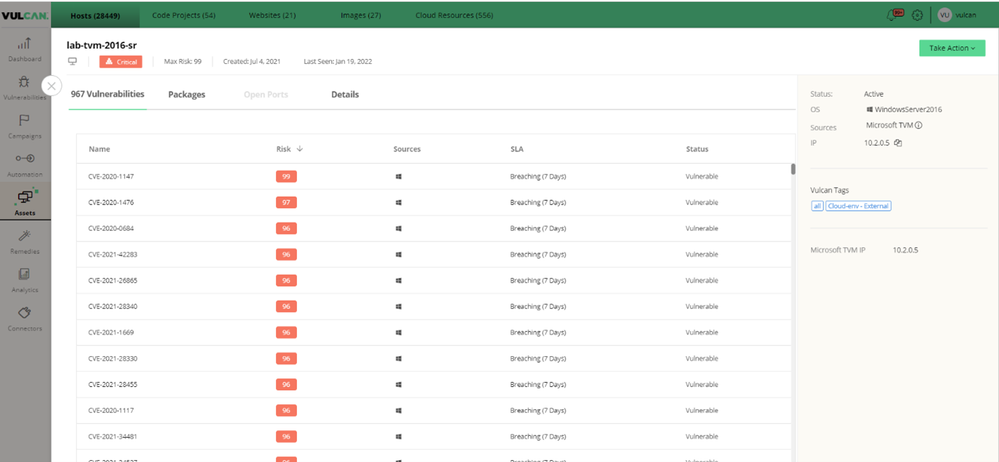Click the username 'vulcan' in header
Screen dimensions: 999x462
click(965, 15)
